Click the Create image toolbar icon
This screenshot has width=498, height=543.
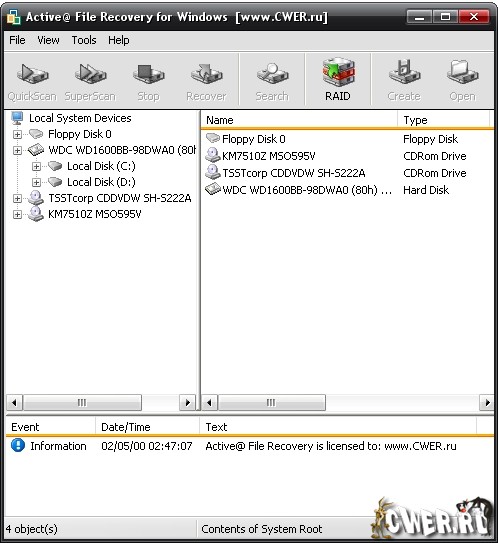(x=404, y=80)
